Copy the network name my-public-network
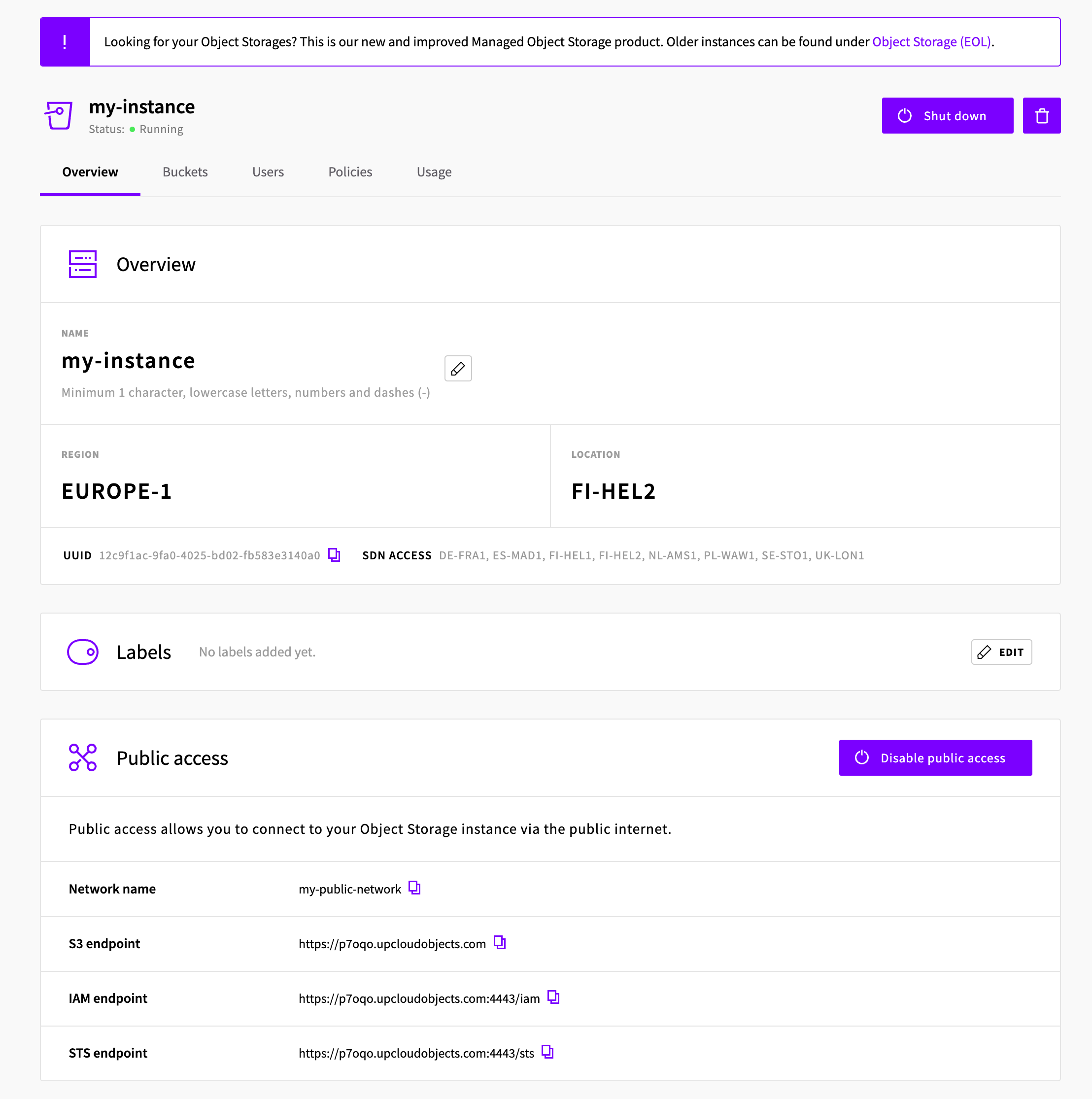Viewport: 1092px width, 1099px height. click(x=414, y=888)
